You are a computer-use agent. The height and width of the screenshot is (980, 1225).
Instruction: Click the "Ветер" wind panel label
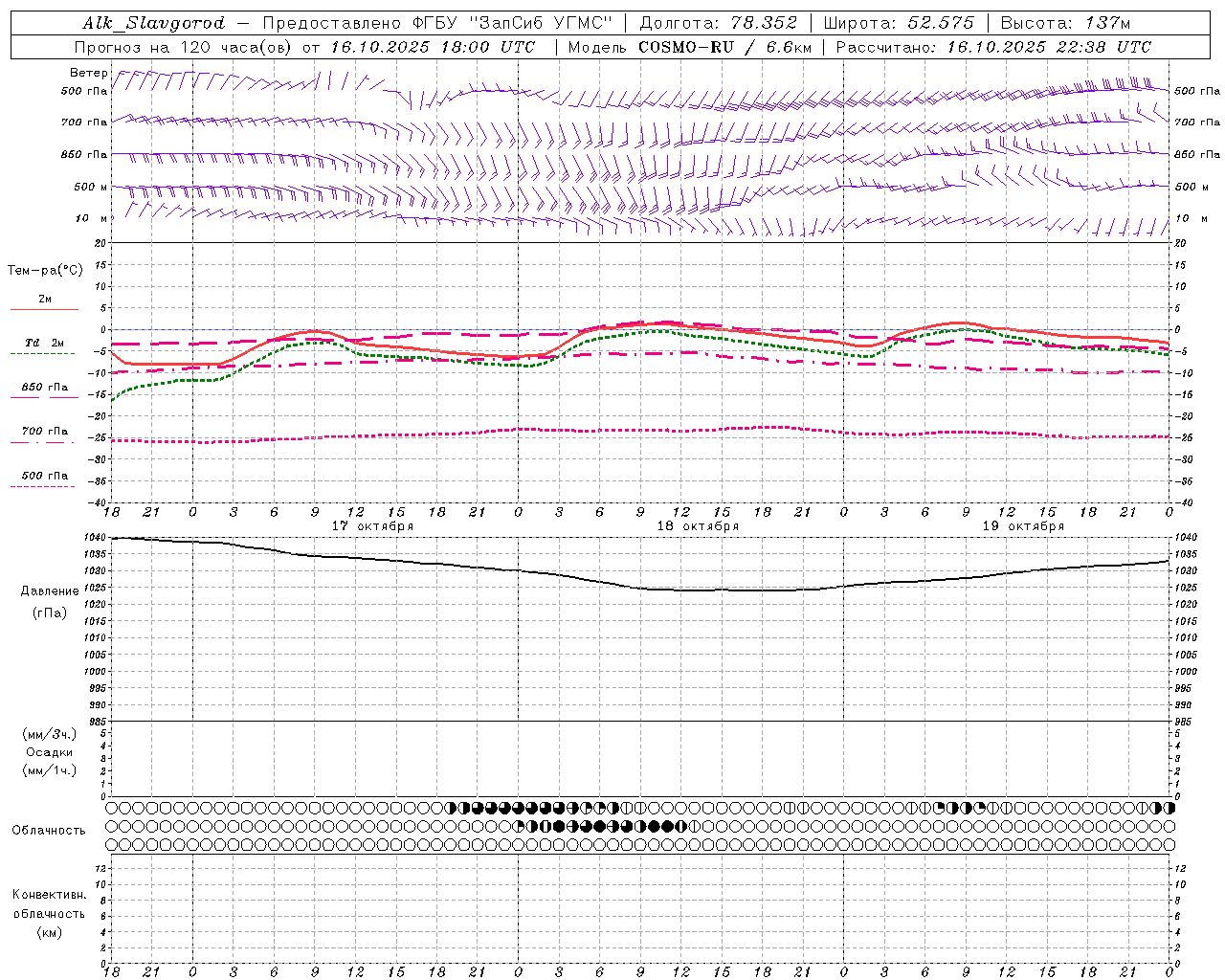click(89, 73)
